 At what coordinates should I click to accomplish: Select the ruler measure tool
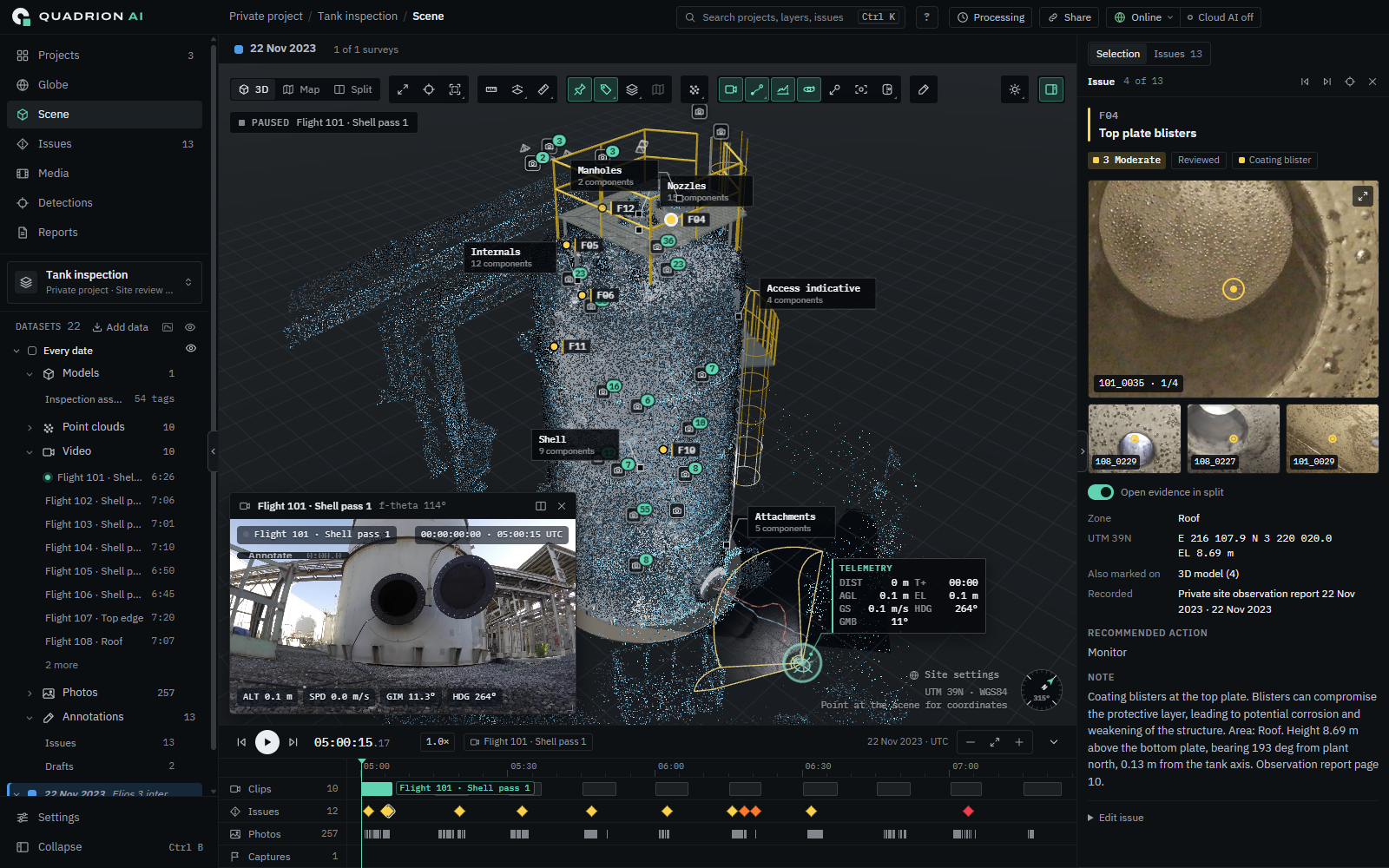click(491, 89)
